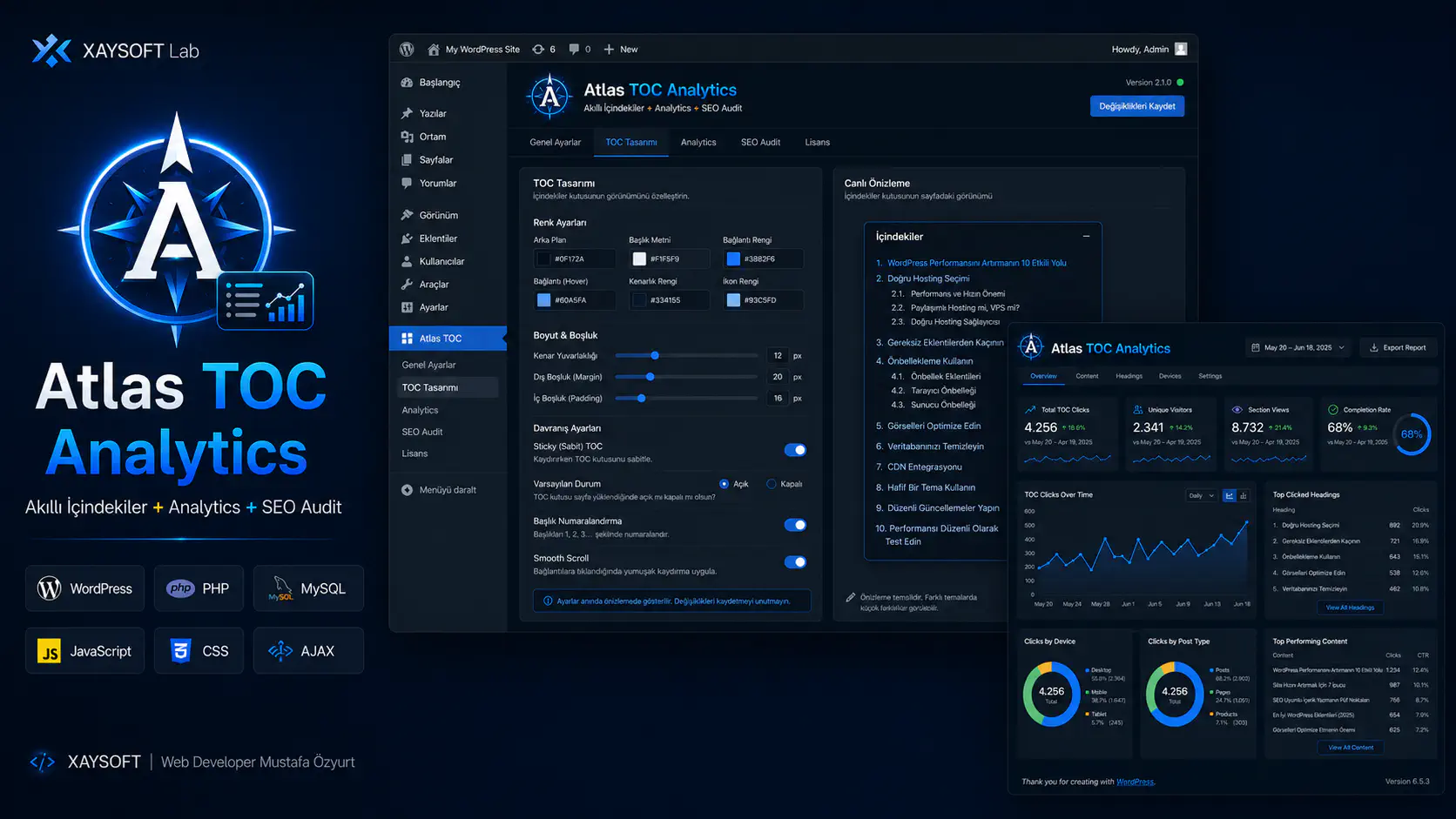1456x819 pixels.
Task: Open the Devices tab in analytics dashboard
Action: pyautogui.click(x=1170, y=376)
